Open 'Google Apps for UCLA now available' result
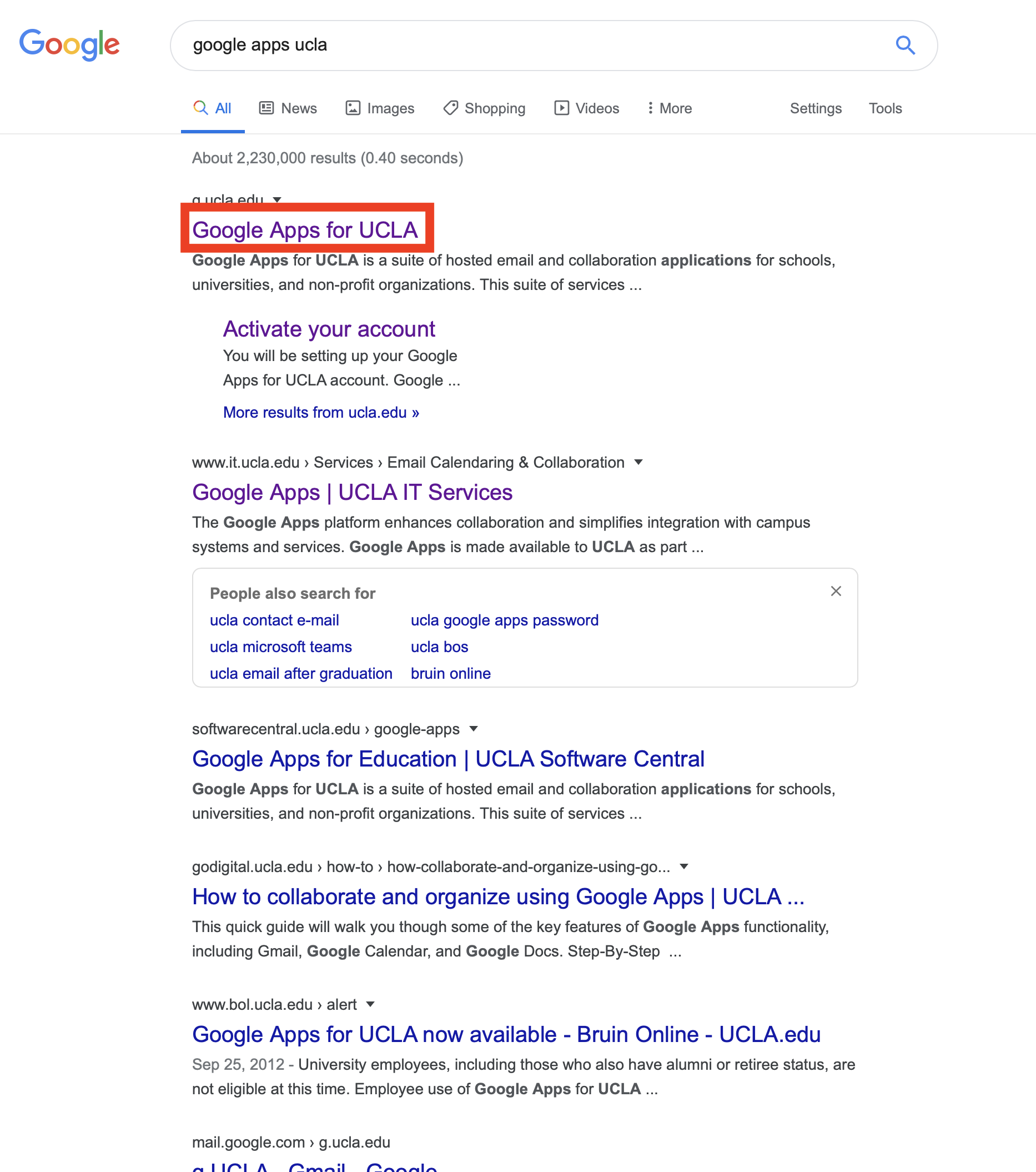 [x=506, y=1034]
